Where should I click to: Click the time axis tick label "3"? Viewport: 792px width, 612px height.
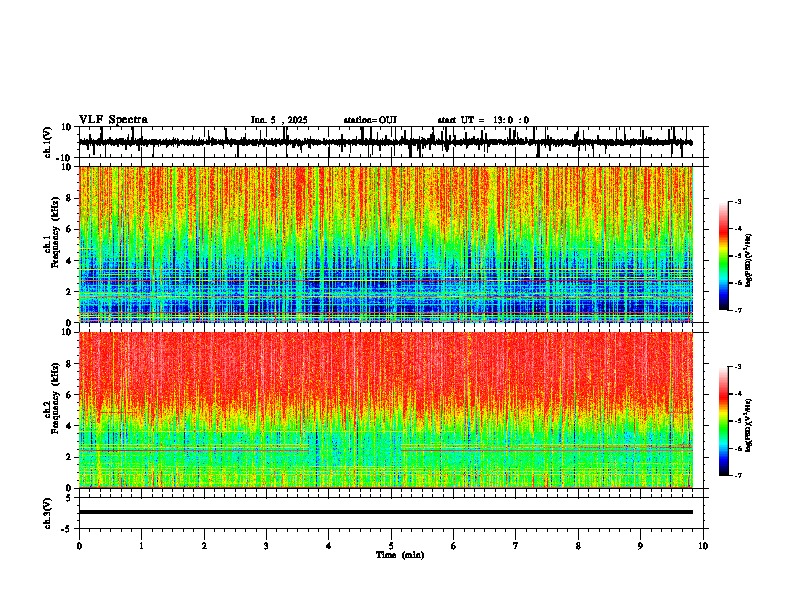point(267,546)
